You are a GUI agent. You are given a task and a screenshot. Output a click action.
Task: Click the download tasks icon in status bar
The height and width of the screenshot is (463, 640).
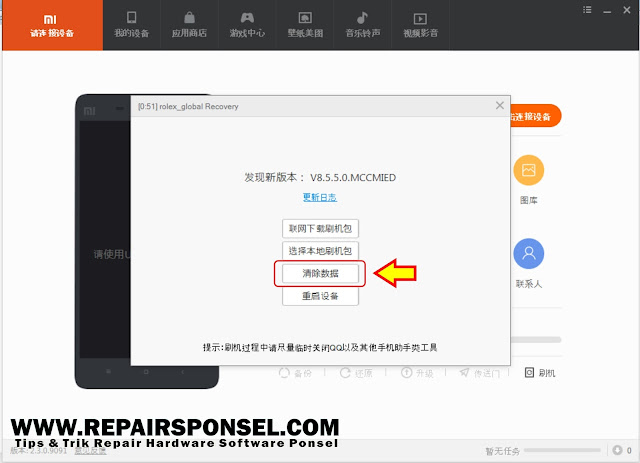pos(617,450)
